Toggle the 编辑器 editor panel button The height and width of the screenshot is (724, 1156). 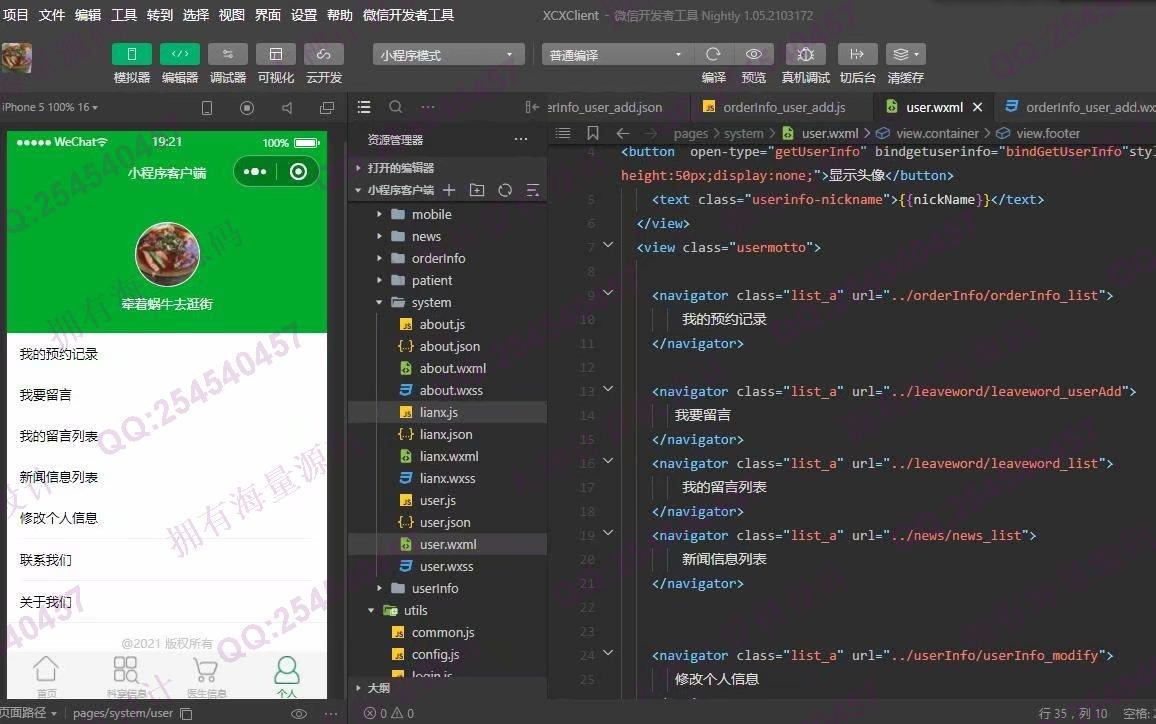tap(180, 54)
